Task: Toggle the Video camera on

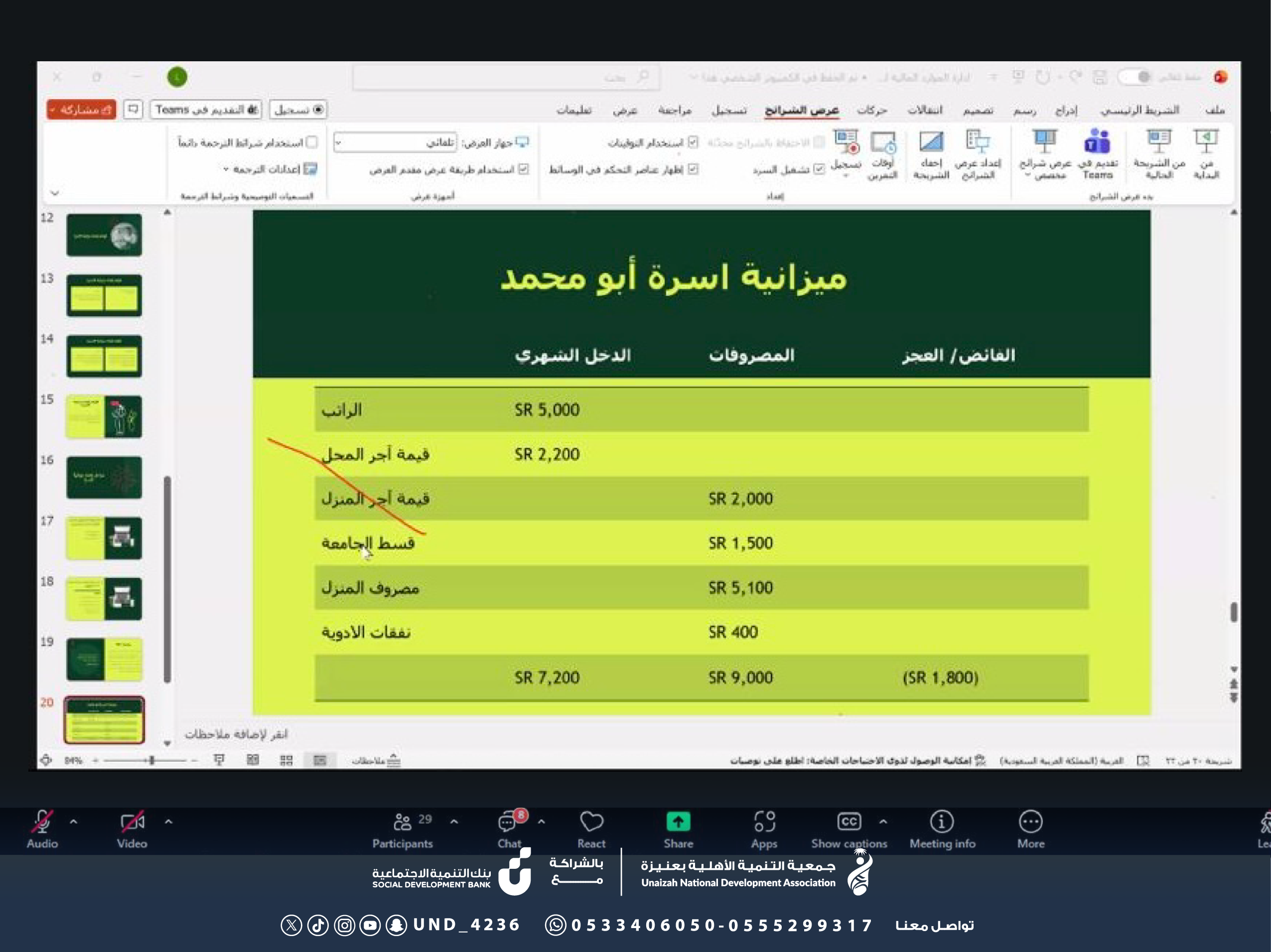Action: tap(132, 822)
